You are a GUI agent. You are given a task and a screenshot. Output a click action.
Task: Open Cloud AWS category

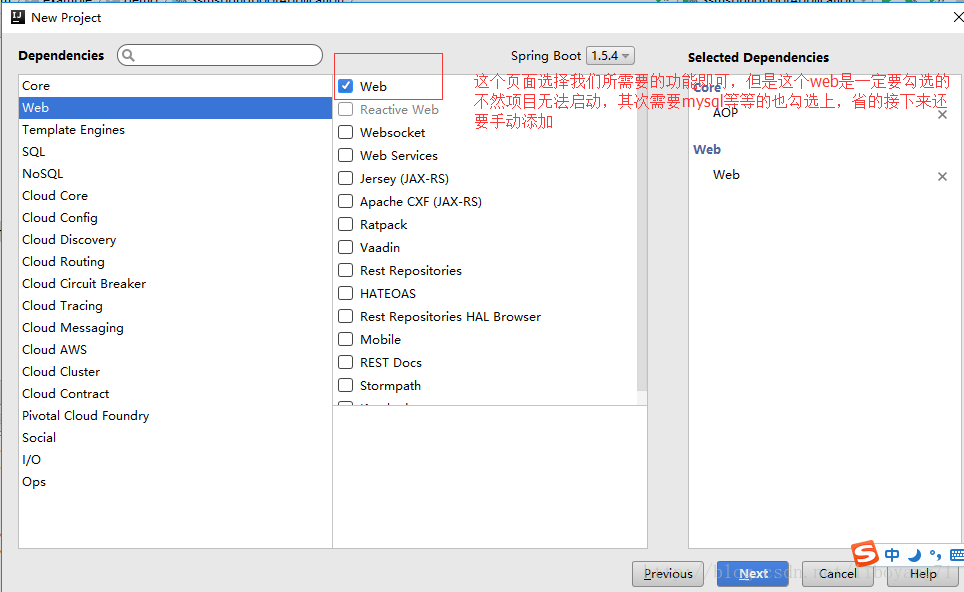[175, 350]
